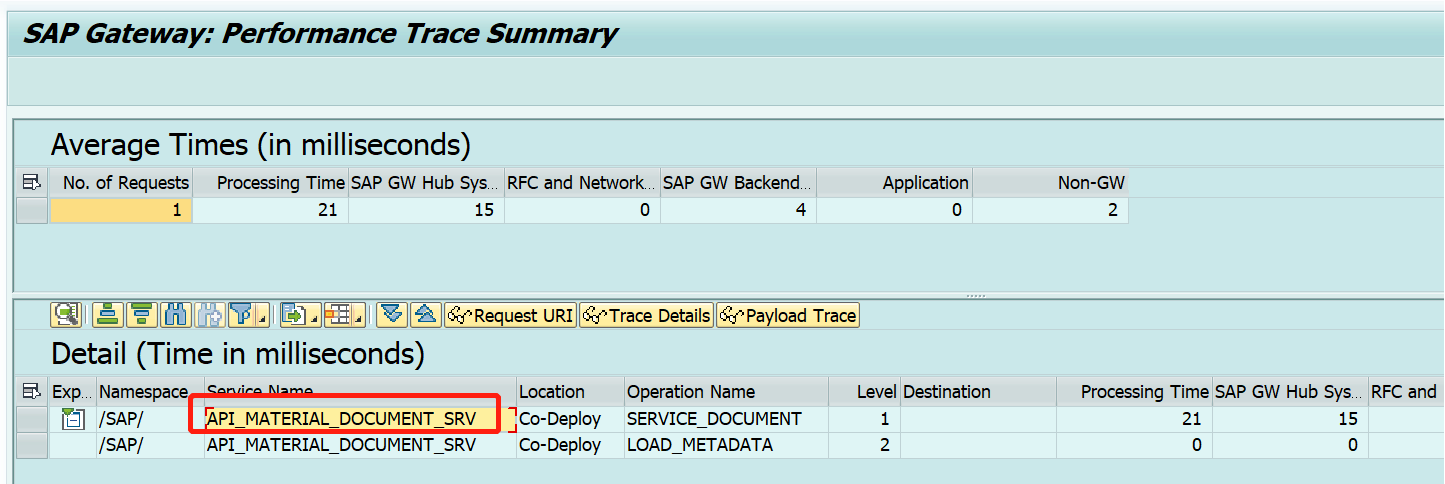Screen dimensions: 1445x484
Task: Select the LOAD_METADATA row using its row selector
Action: click(x=32, y=445)
